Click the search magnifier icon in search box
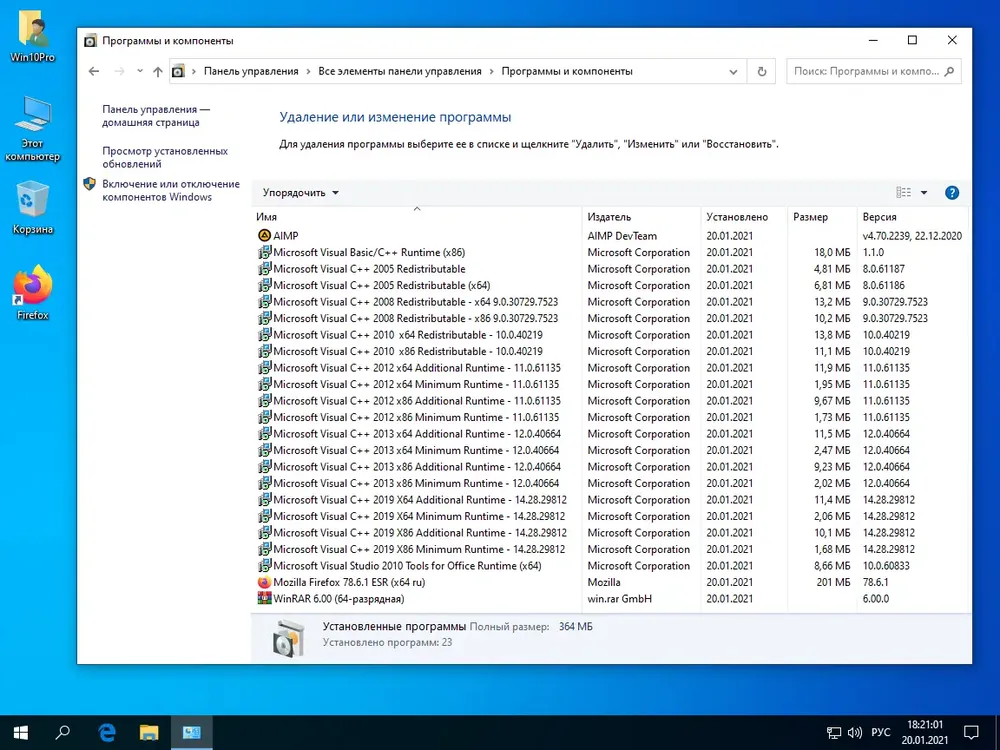This screenshot has width=1000, height=750. pyautogui.click(x=949, y=71)
